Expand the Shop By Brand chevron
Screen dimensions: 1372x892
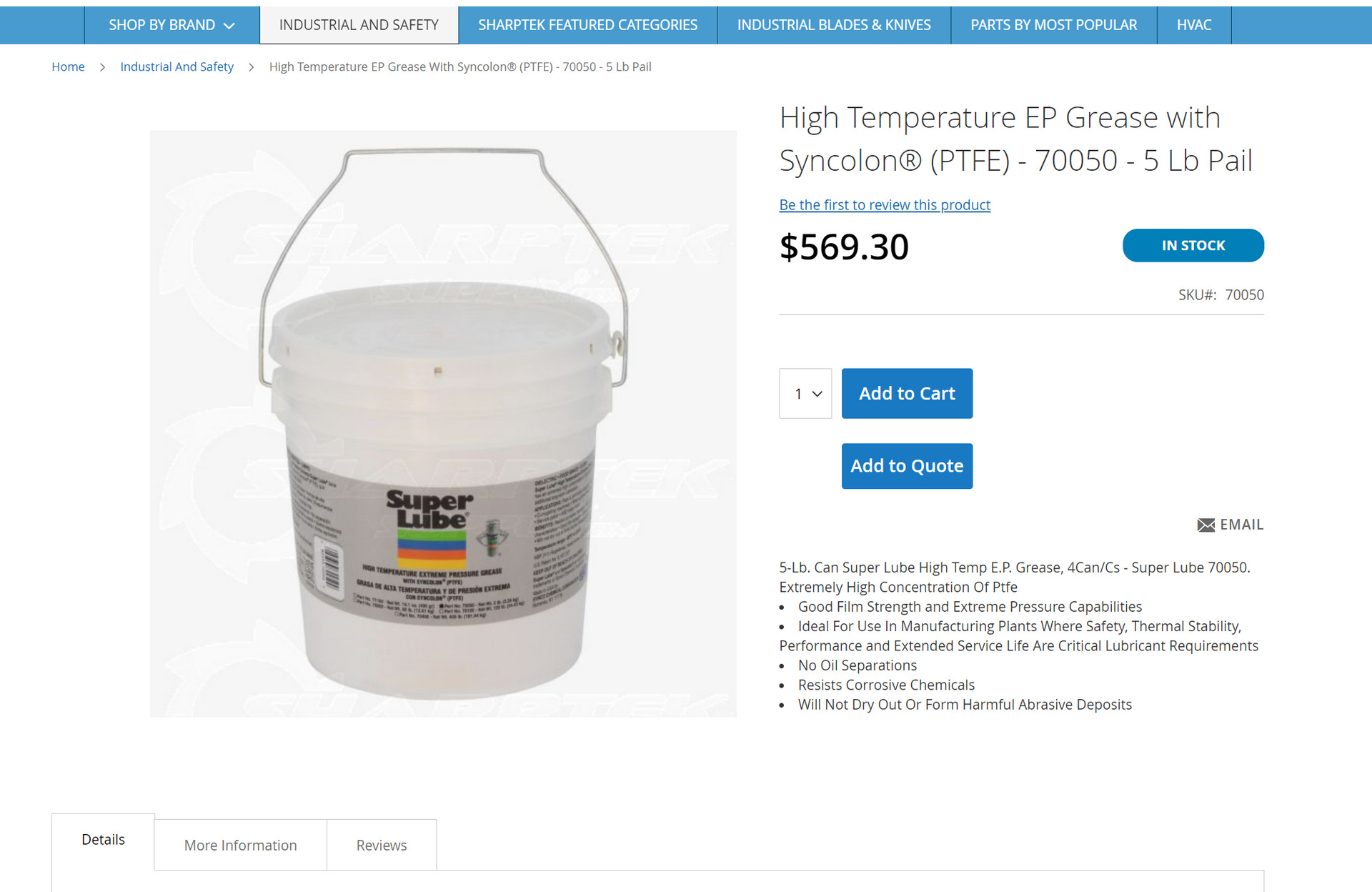click(229, 26)
